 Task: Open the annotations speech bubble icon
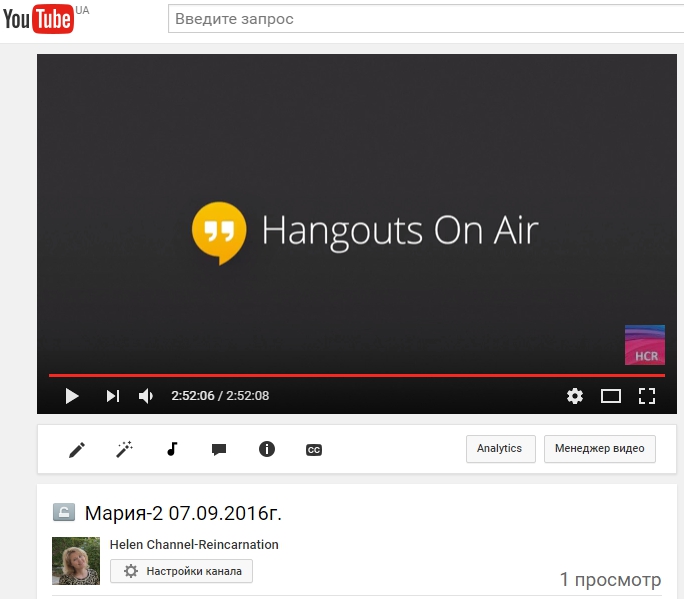219,450
